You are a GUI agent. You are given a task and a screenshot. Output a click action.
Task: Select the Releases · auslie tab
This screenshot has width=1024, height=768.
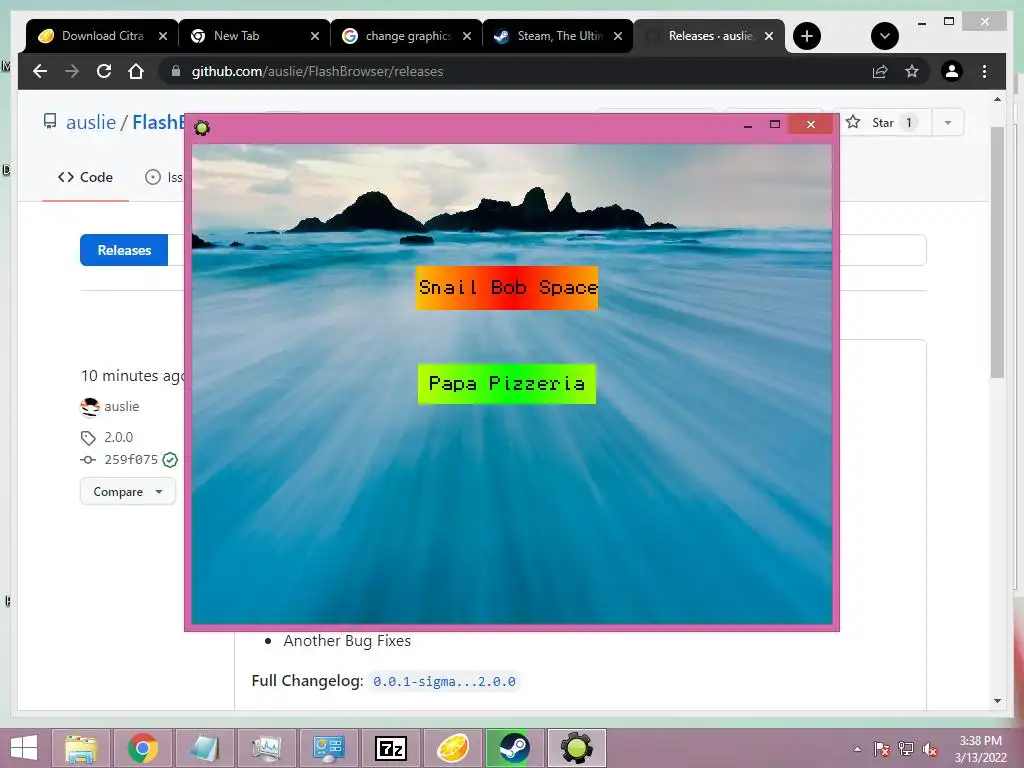[x=709, y=36]
